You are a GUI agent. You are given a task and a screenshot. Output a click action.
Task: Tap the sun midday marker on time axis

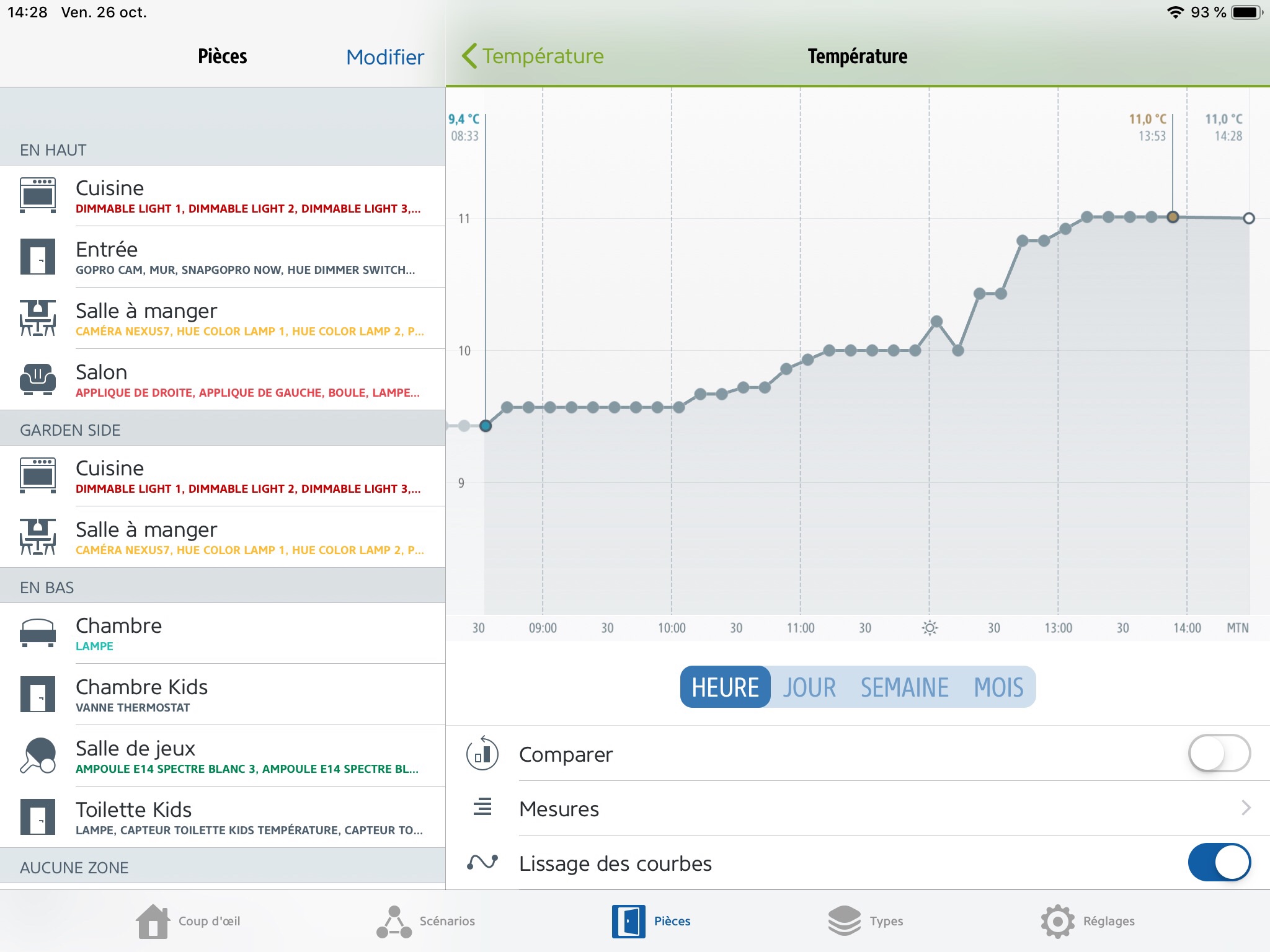930,628
